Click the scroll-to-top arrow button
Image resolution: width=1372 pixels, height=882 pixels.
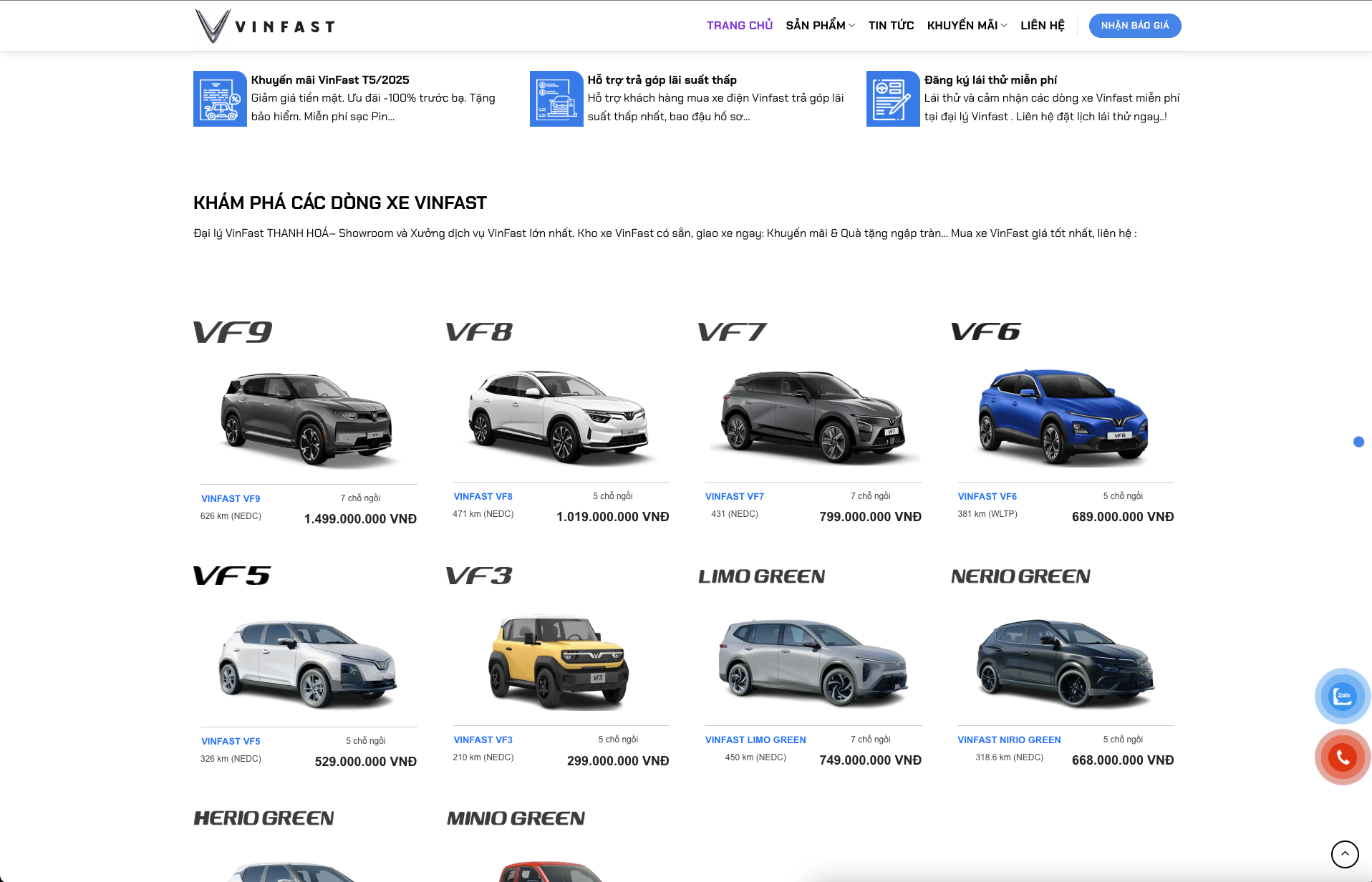(1344, 854)
